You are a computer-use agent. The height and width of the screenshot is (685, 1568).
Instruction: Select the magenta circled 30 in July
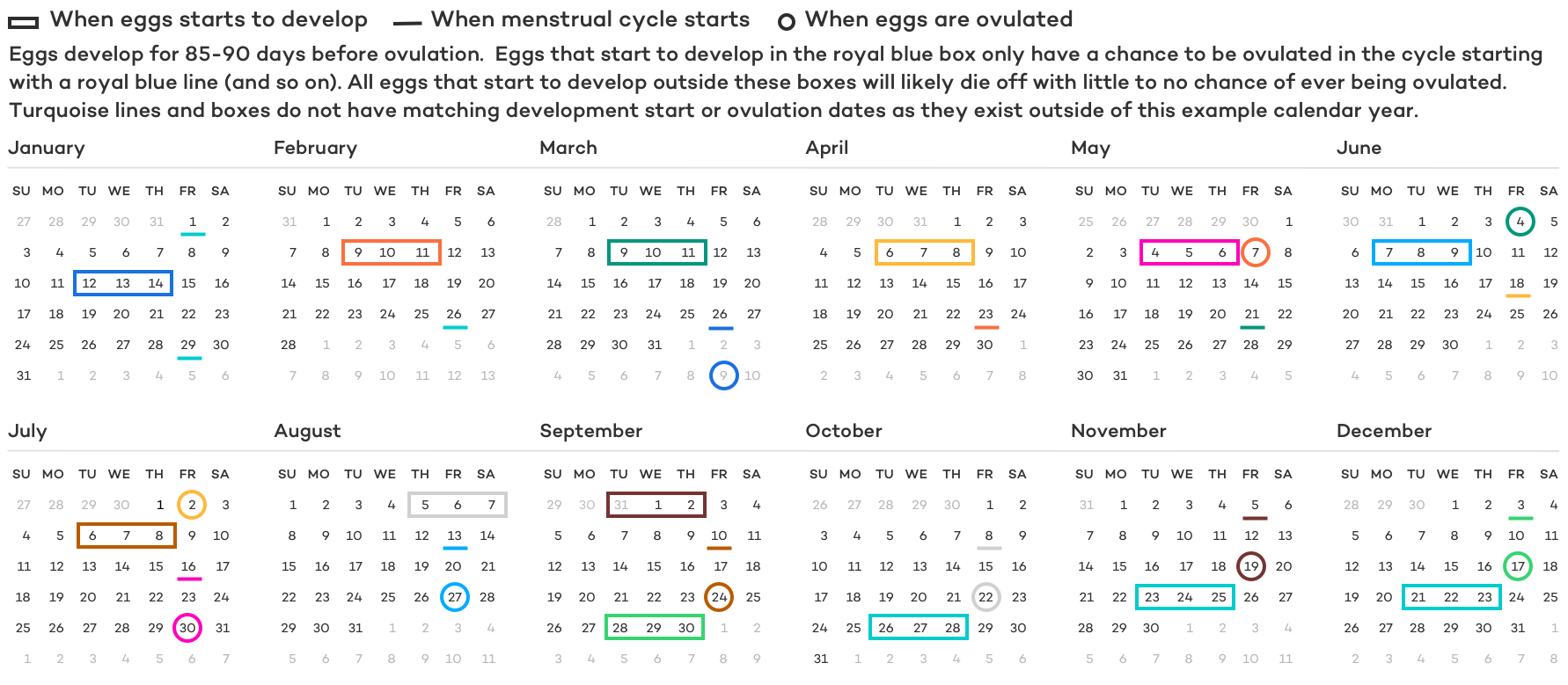(187, 628)
